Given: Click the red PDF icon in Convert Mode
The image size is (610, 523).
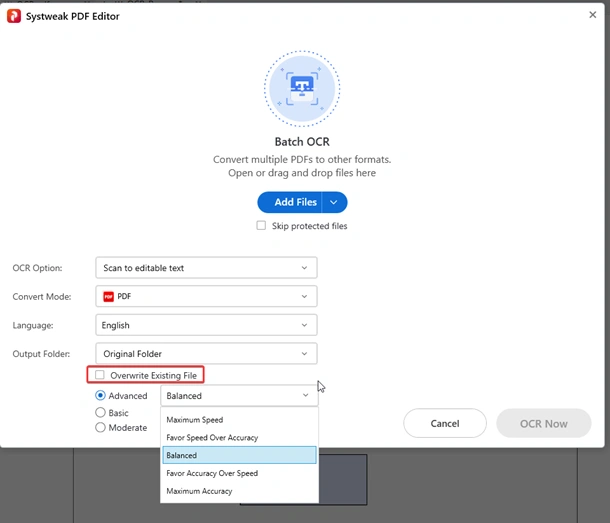Looking at the screenshot, I should 108,297.
